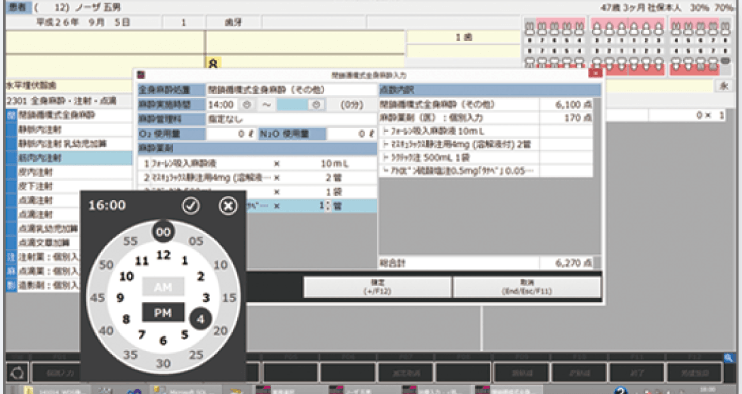
Task: Open the anesthesia management fee selector field
Action: pos(292,119)
